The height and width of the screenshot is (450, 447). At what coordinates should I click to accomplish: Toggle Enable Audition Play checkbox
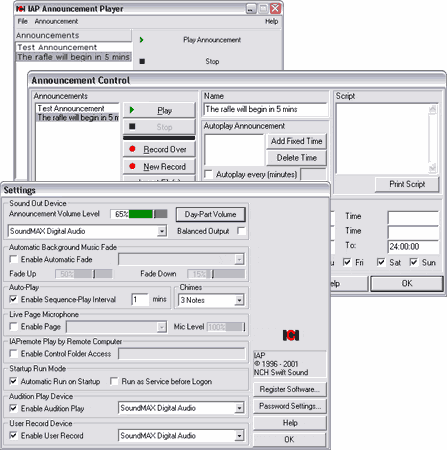(x=14, y=408)
